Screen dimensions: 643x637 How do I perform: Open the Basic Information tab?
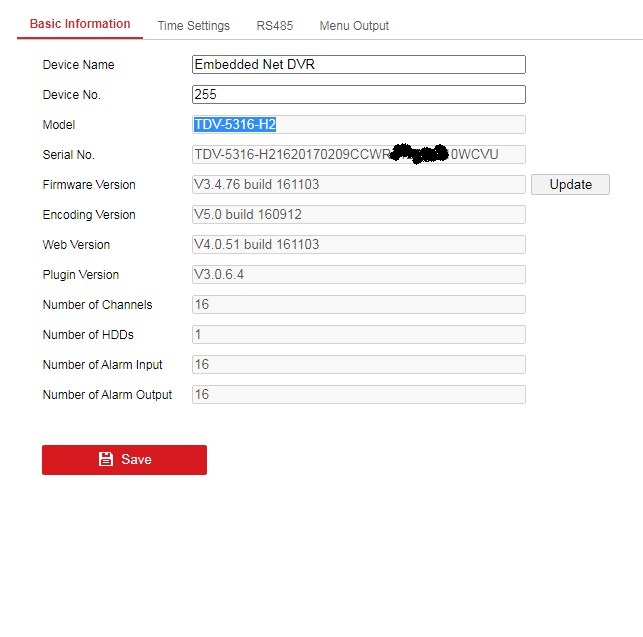click(x=80, y=24)
